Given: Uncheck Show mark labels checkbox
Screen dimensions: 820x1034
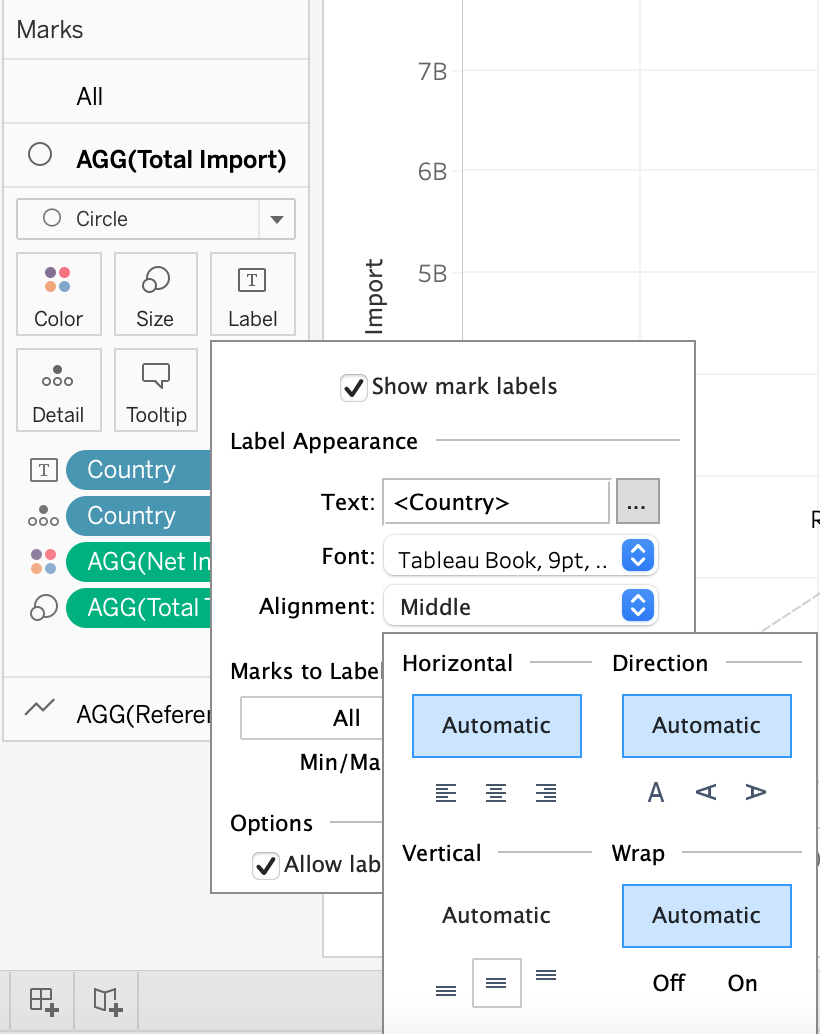Looking at the screenshot, I should (x=353, y=387).
